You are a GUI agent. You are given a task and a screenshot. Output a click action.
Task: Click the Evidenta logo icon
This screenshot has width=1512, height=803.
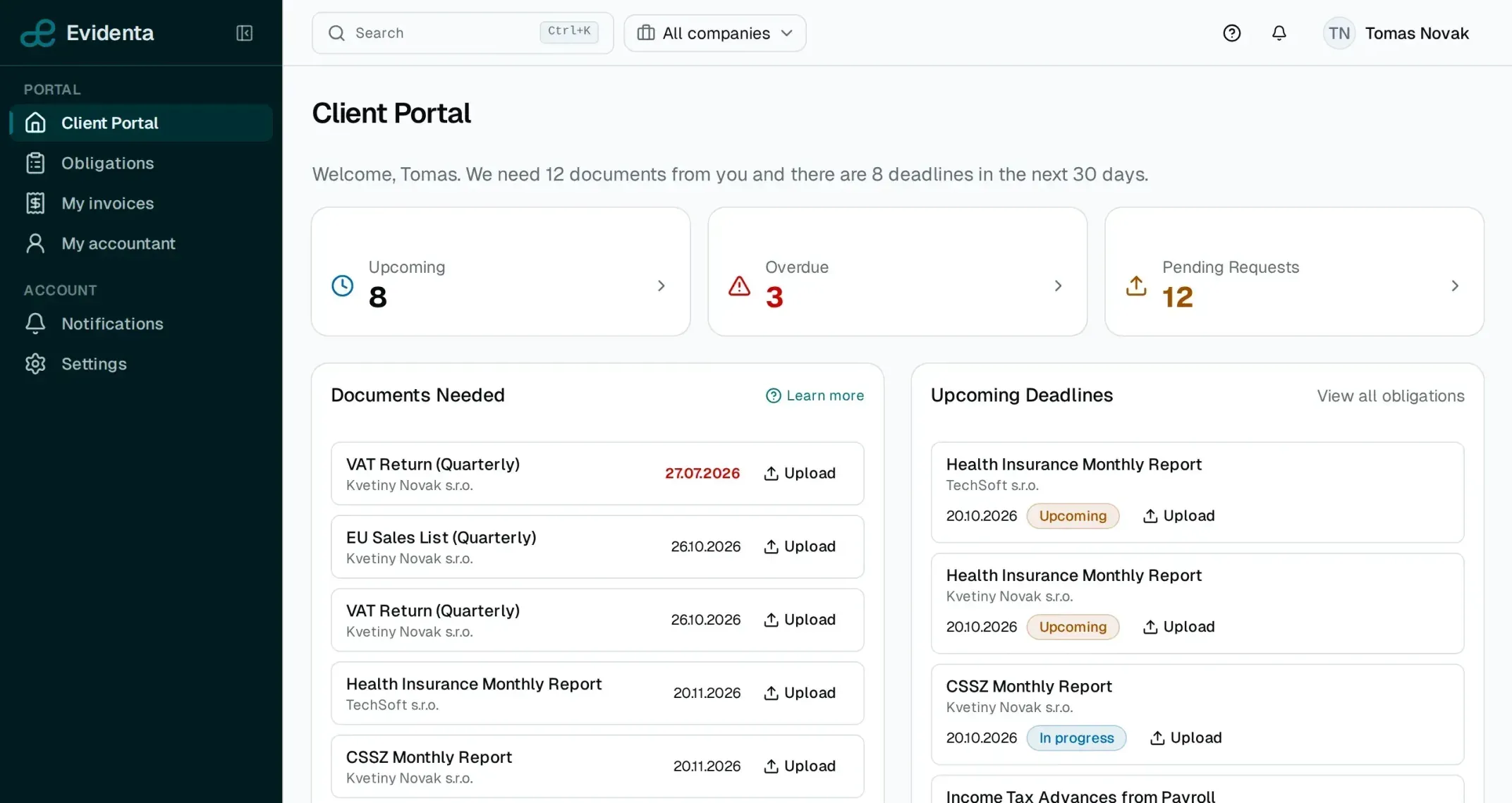click(37, 33)
